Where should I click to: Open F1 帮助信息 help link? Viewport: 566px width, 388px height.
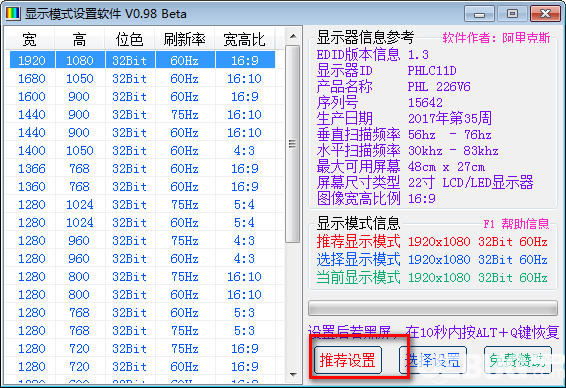[x=516, y=224]
